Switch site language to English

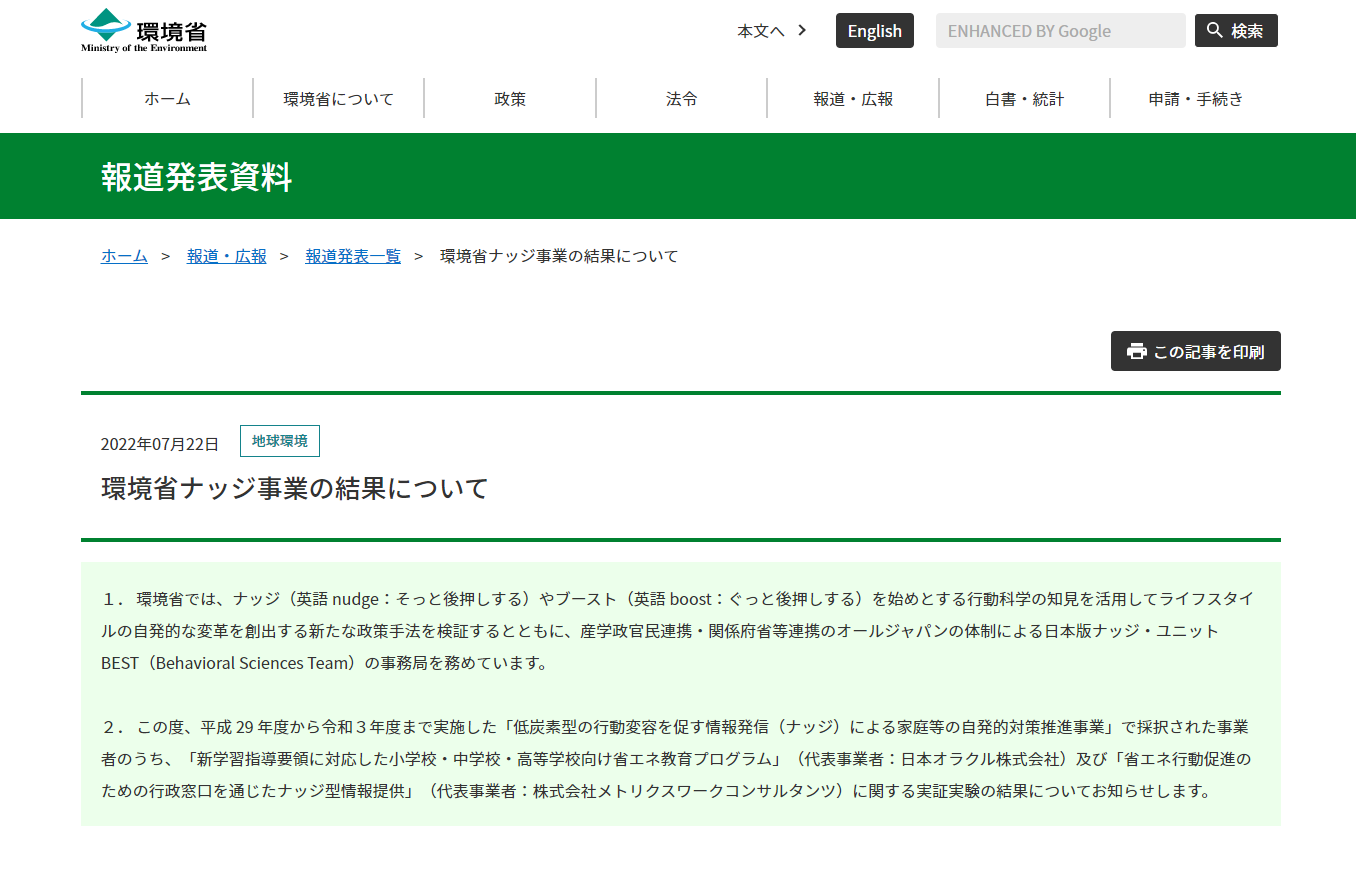[874, 31]
